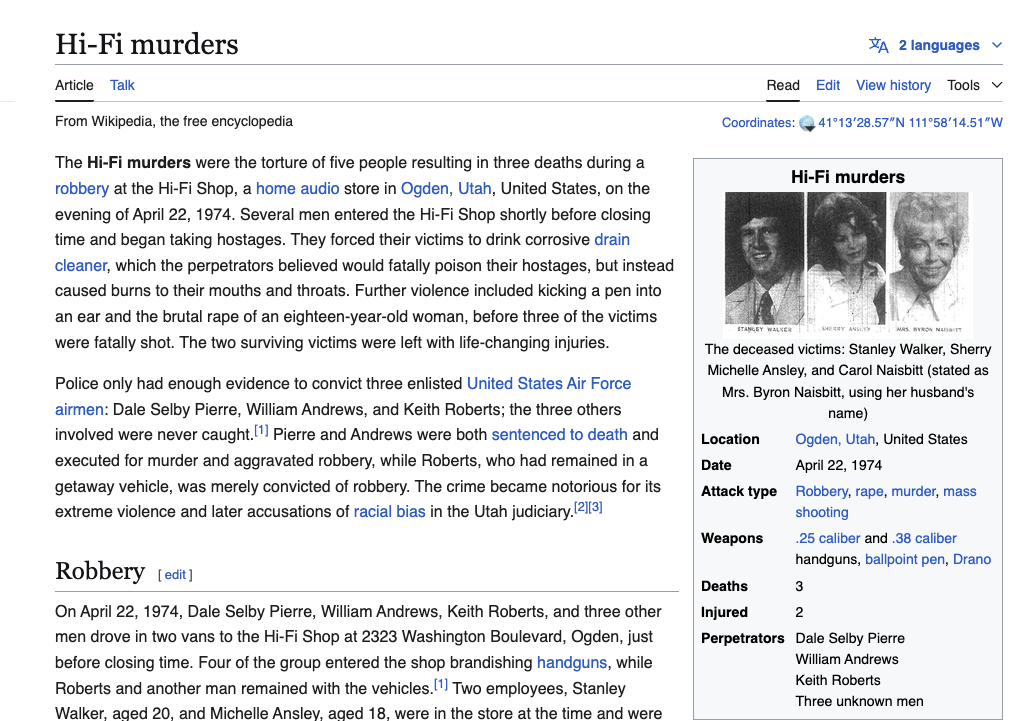Open the United States Air Force link
Viewport: 1029px width, 721px height.
[549, 383]
